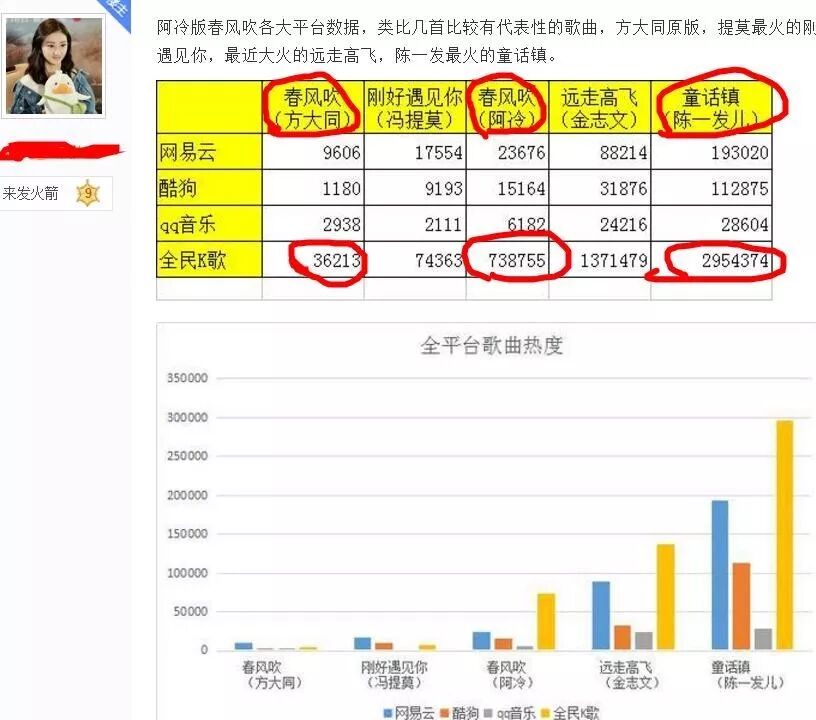Click the cell value 193020
This screenshot has height=720, width=816.
click(x=740, y=152)
